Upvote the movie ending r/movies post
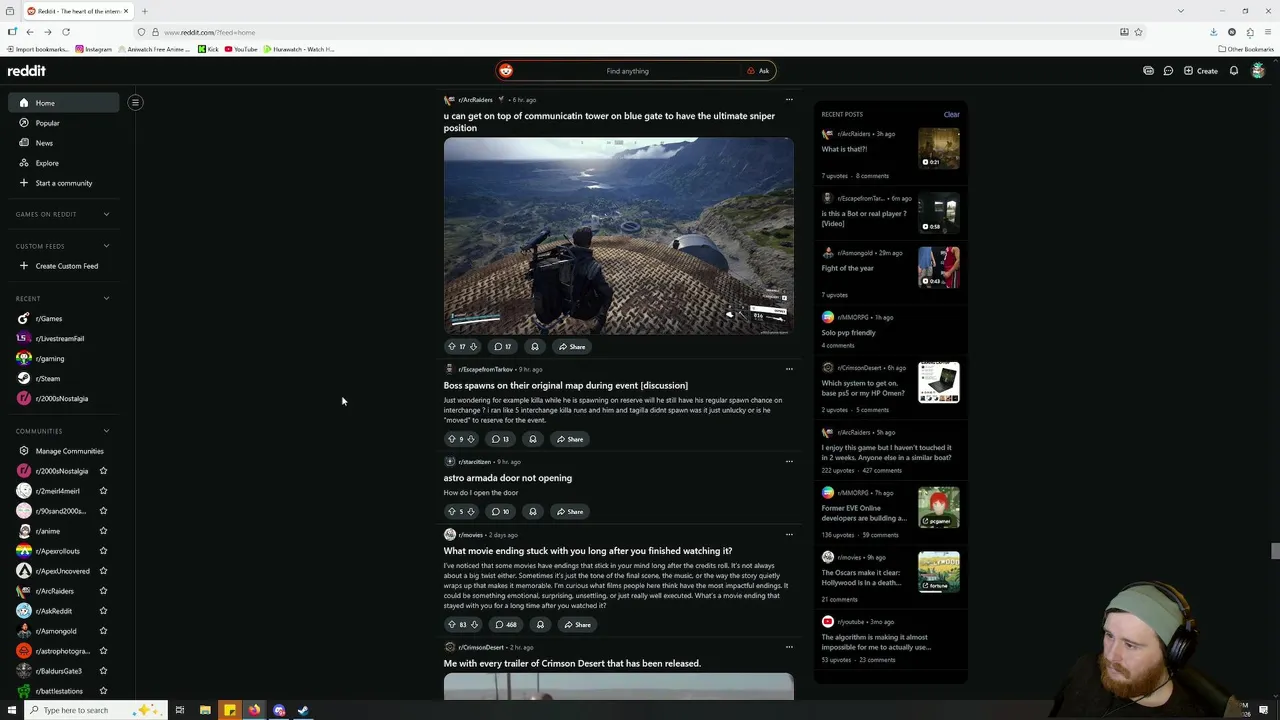Screen dimensions: 1280x720 (451, 625)
